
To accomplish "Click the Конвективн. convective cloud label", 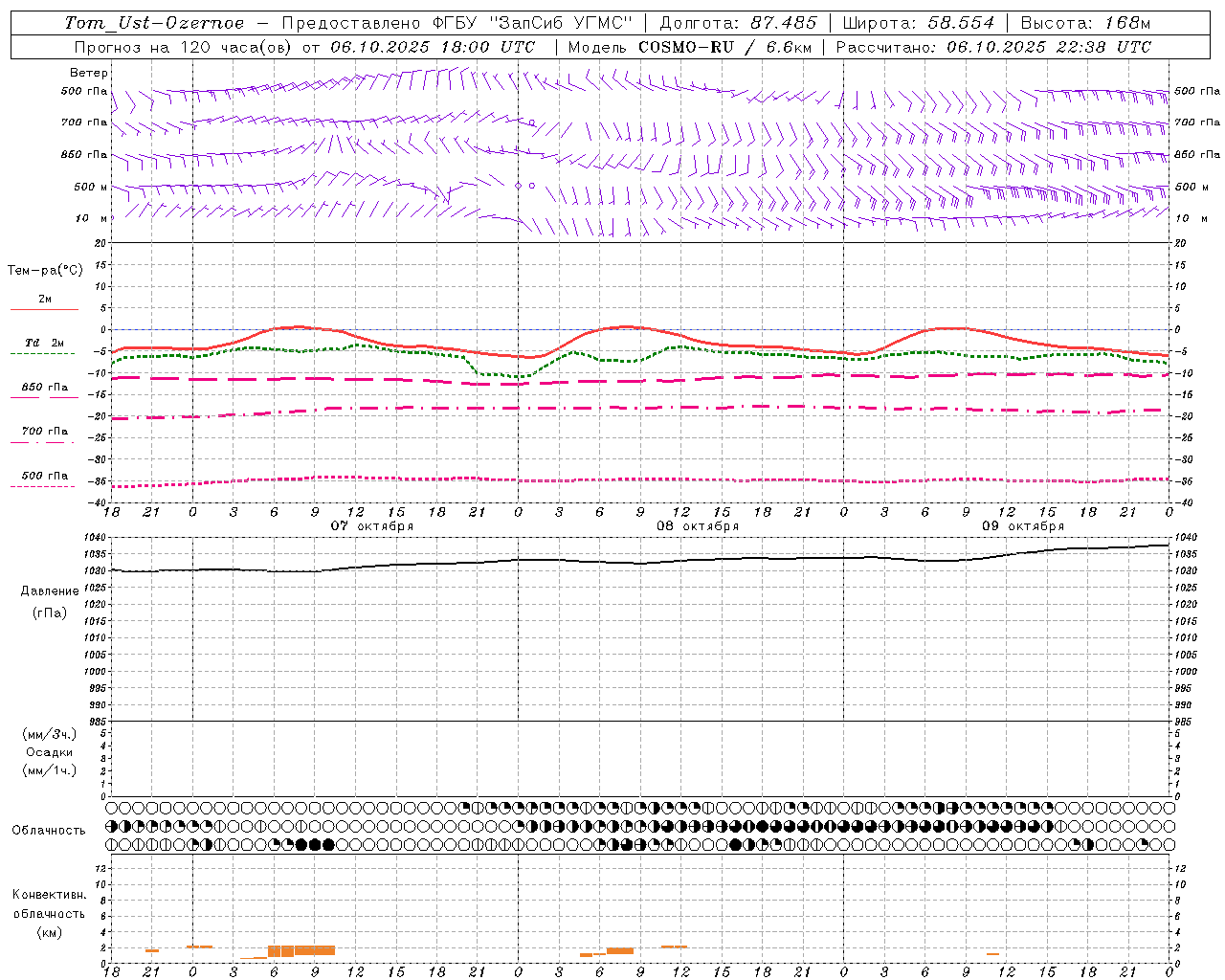I will tap(49, 895).
